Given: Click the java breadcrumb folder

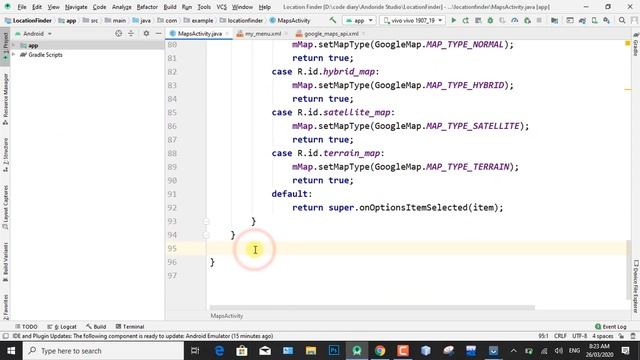Looking at the screenshot, I should click(x=142, y=20).
